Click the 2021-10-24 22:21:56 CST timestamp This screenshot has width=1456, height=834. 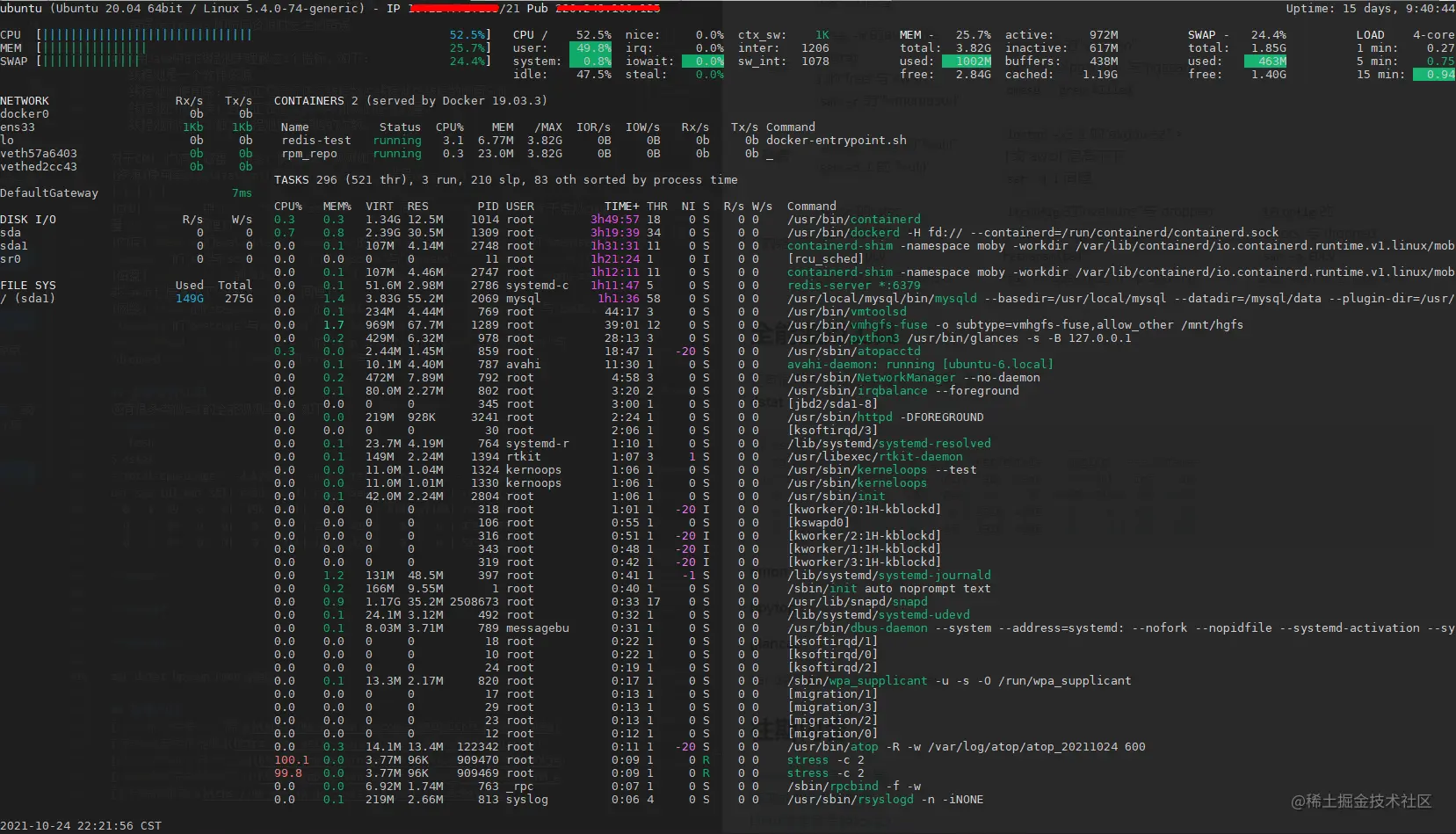pos(81,826)
